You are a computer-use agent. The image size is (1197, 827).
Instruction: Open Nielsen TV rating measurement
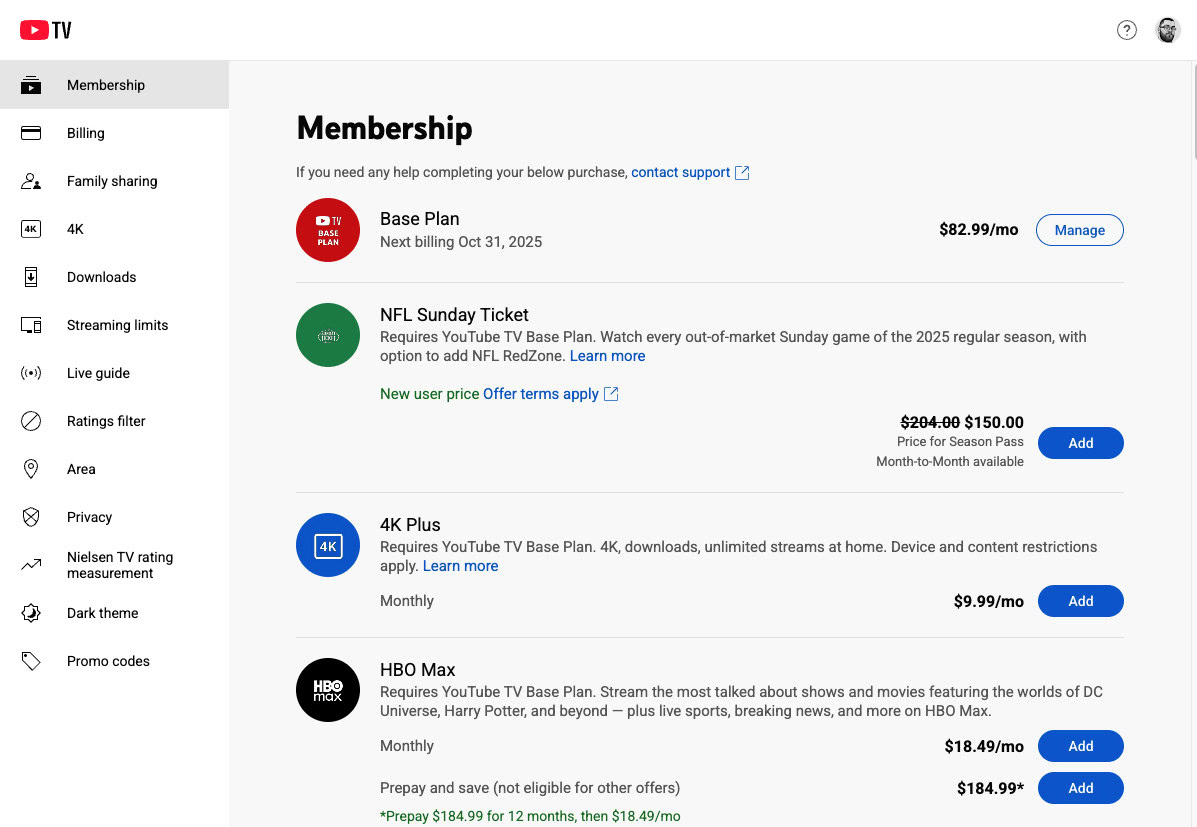click(119, 565)
